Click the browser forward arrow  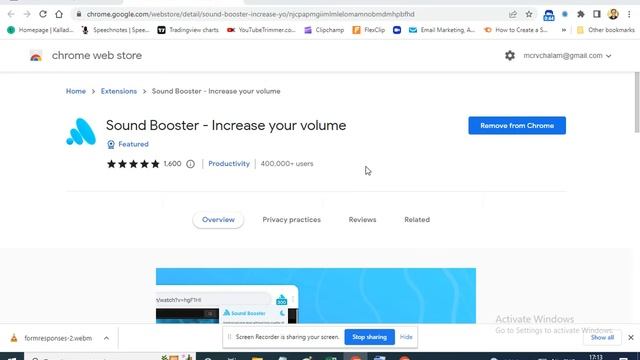27,14
